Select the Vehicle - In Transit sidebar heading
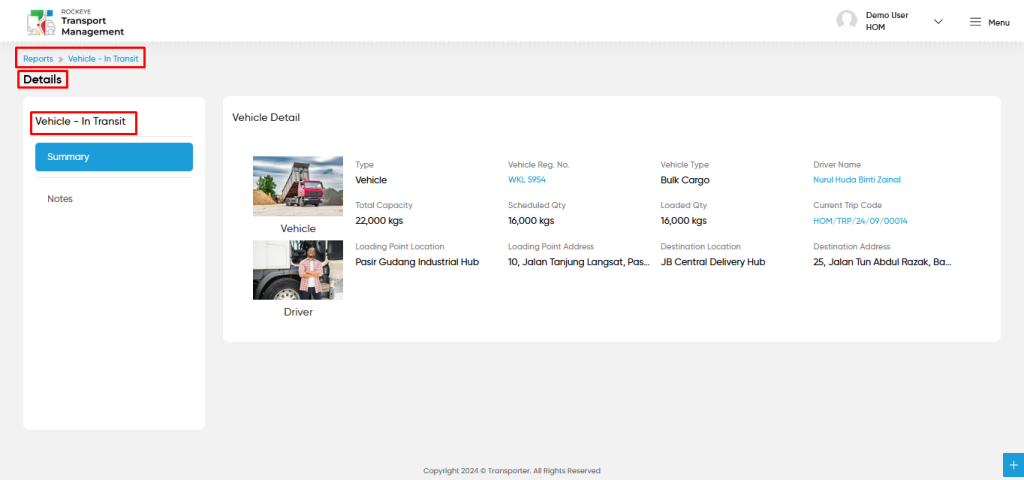The width and height of the screenshot is (1024, 480). click(80, 121)
